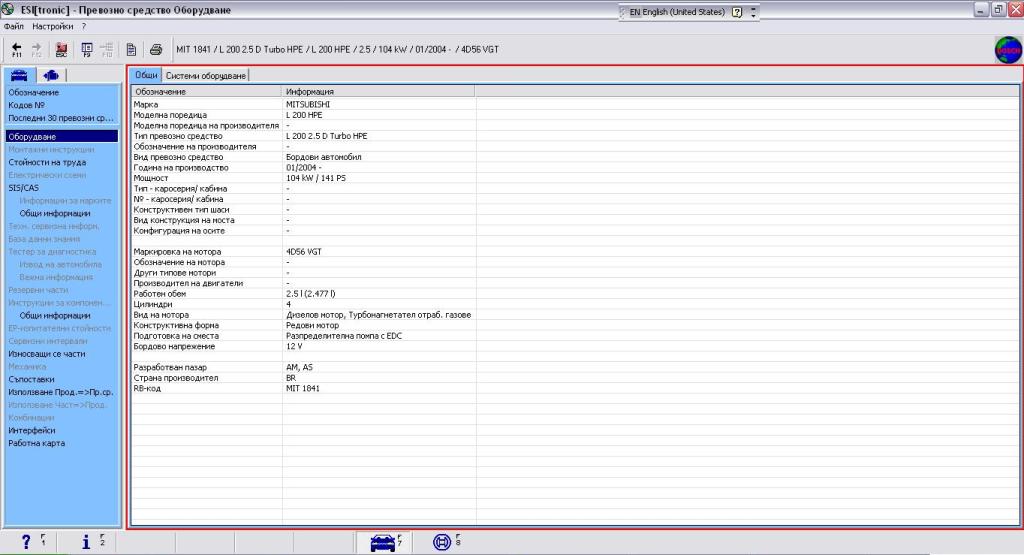Click the Bosch emblem F8 icon
Screen dimensions: 1024x555
[x=442, y=542]
